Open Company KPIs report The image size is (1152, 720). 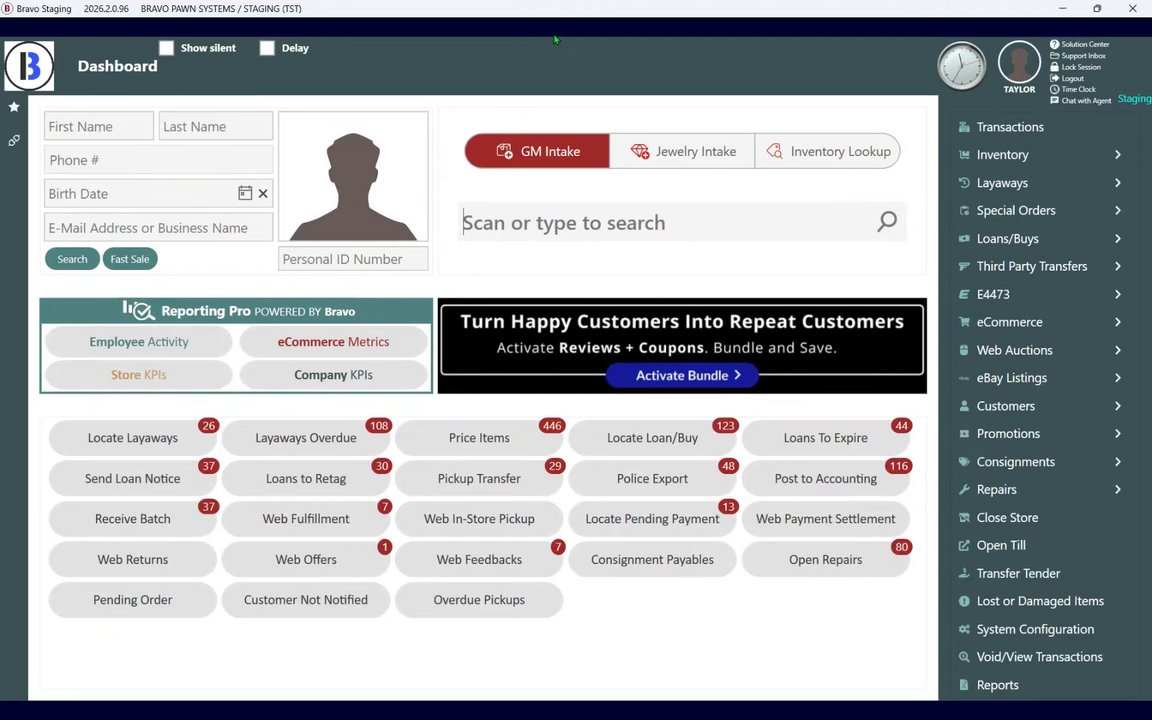coord(334,375)
